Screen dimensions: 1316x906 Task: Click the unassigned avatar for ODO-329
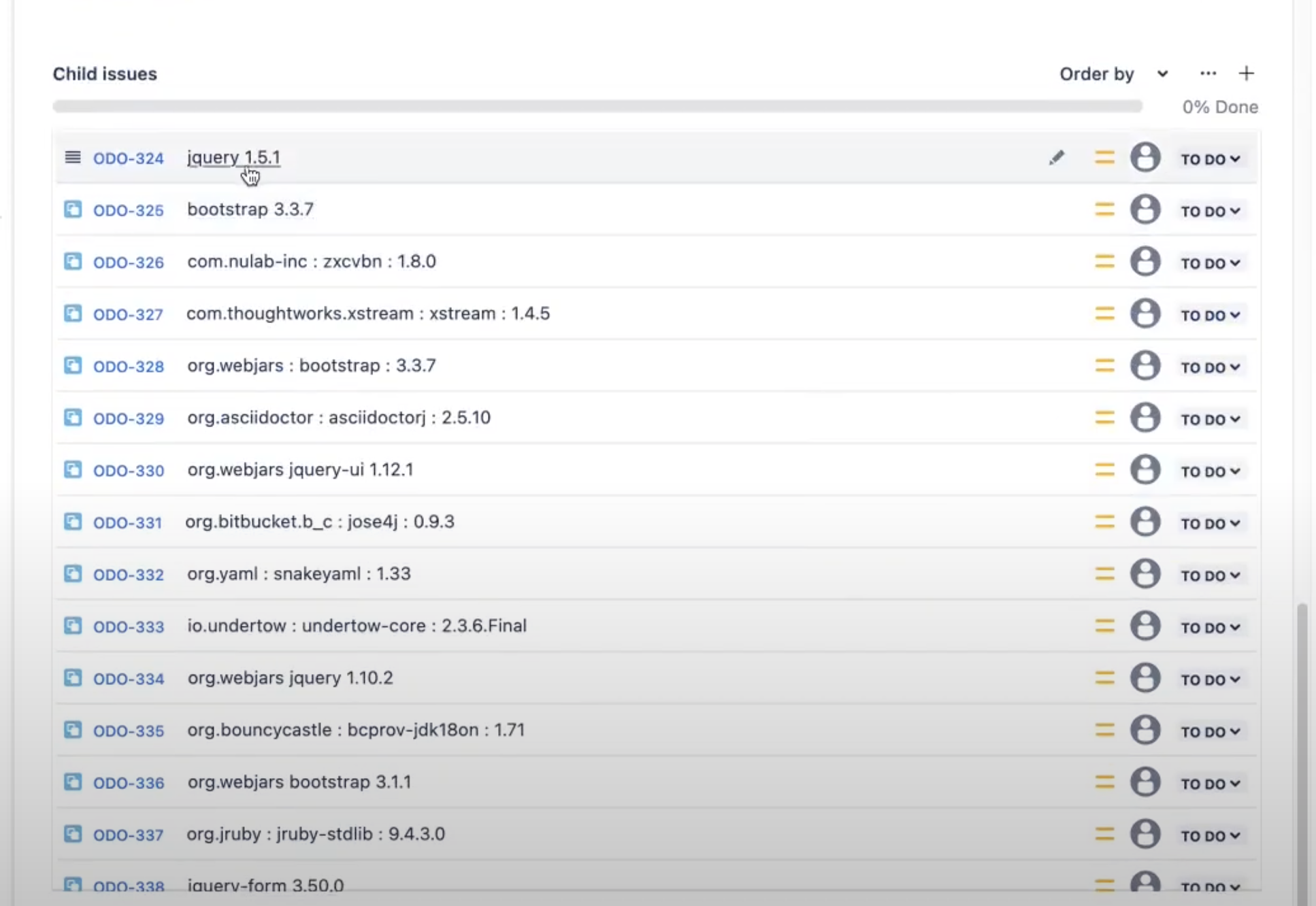(x=1145, y=418)
